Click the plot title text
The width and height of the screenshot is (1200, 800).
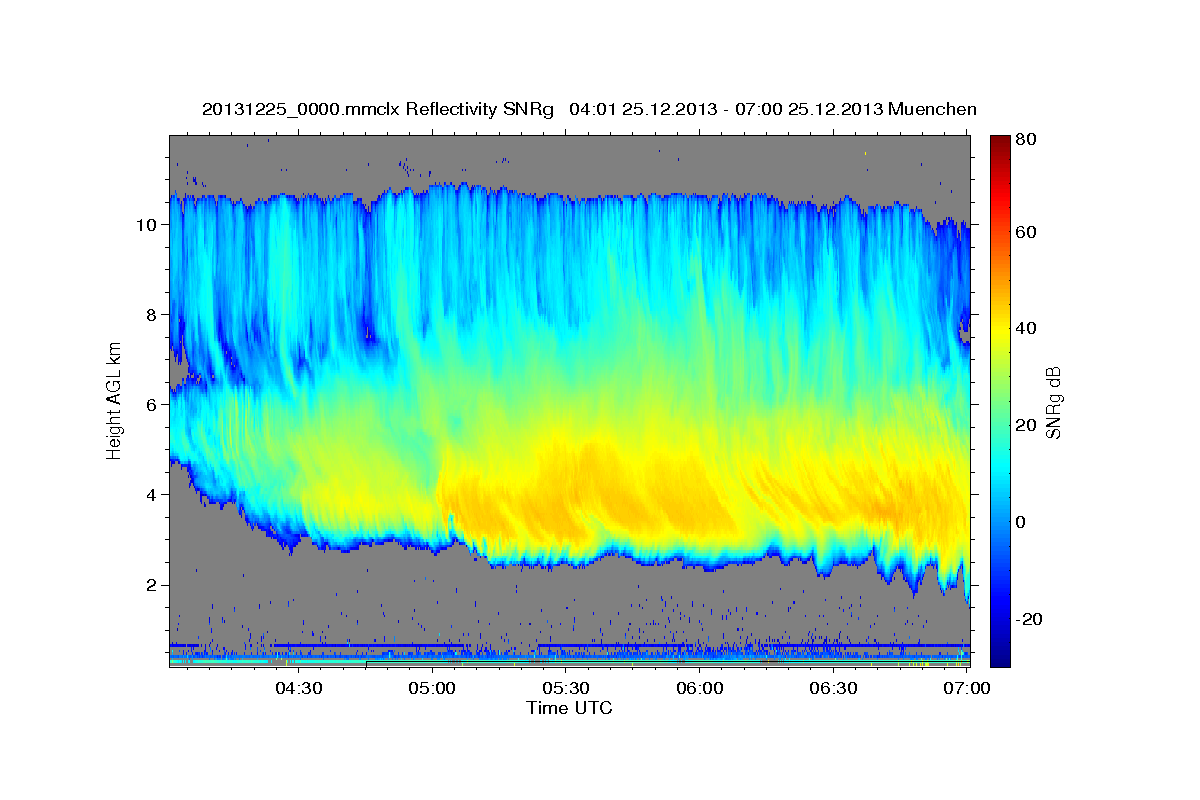tap(589, 109)
